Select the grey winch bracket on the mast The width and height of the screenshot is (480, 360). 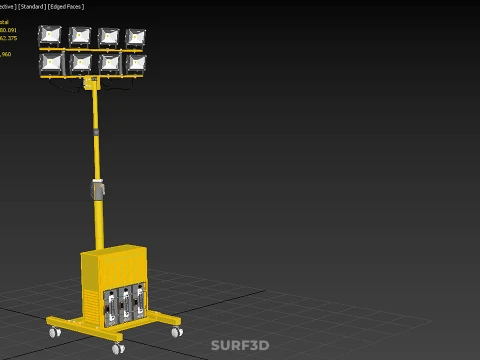click(x=98, y=189)
